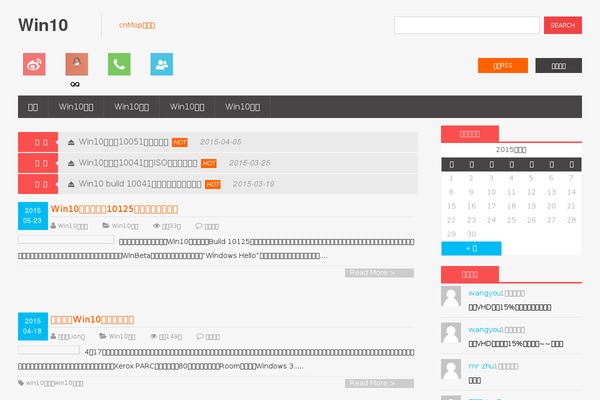Open article title about Win10 10125
The height and width of the screenshot is (400, 600).
114,209
